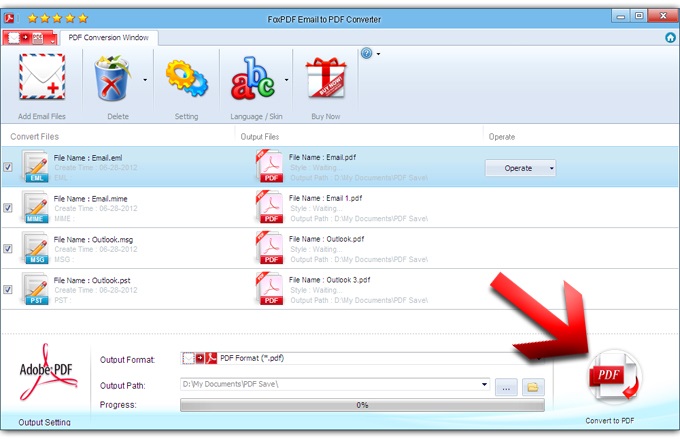Click the MIME file icon for Email.mime
The image size is (680, 439).
coord(35,207)
